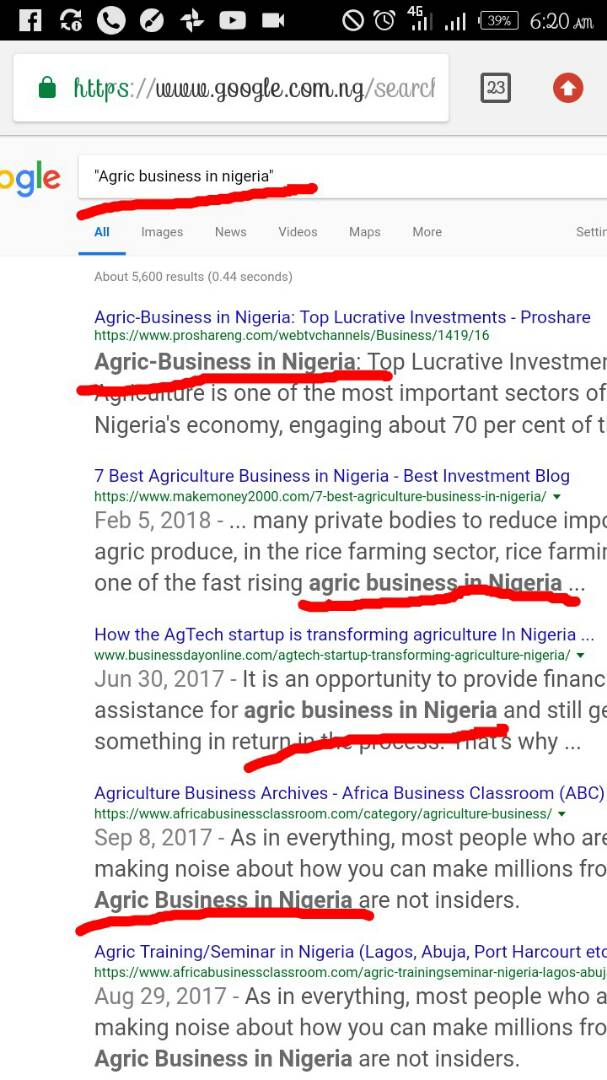Open 7 Best Agriculture Business link
This screenshot has width=607, height=1080.
pyautogui.click(x=332, y=476)
